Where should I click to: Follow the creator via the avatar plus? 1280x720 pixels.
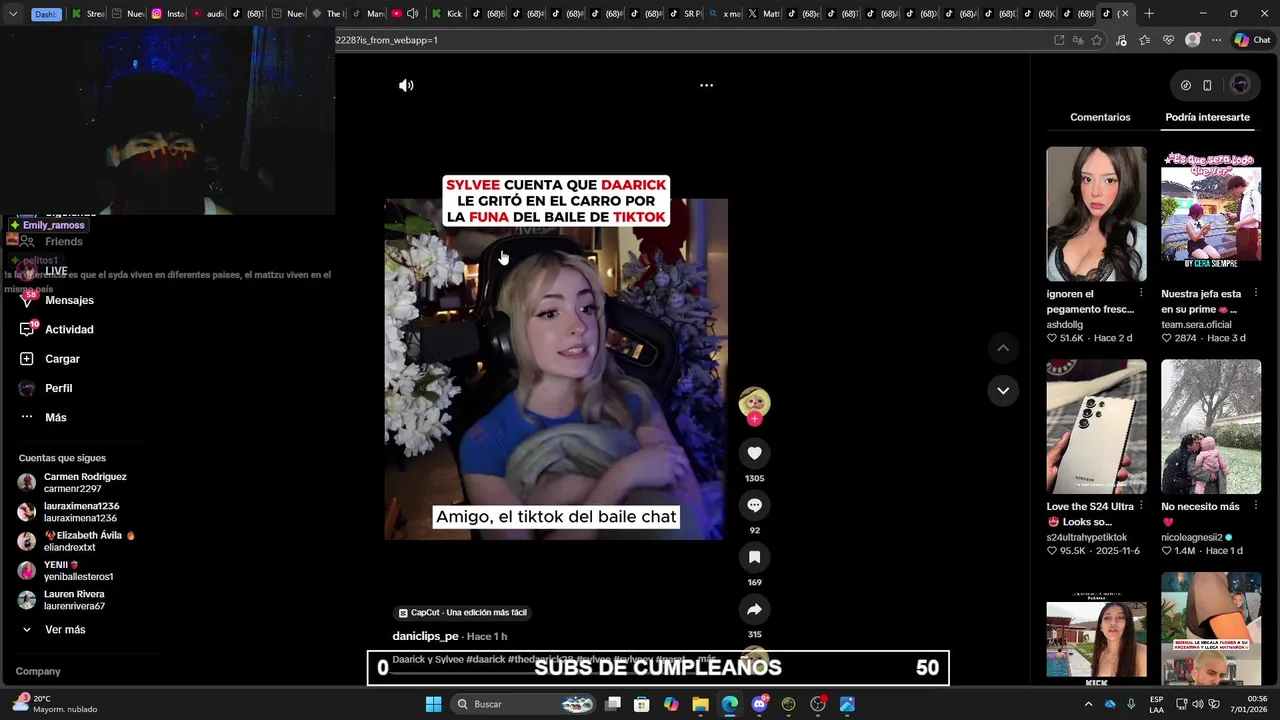(x=754, y=419)
